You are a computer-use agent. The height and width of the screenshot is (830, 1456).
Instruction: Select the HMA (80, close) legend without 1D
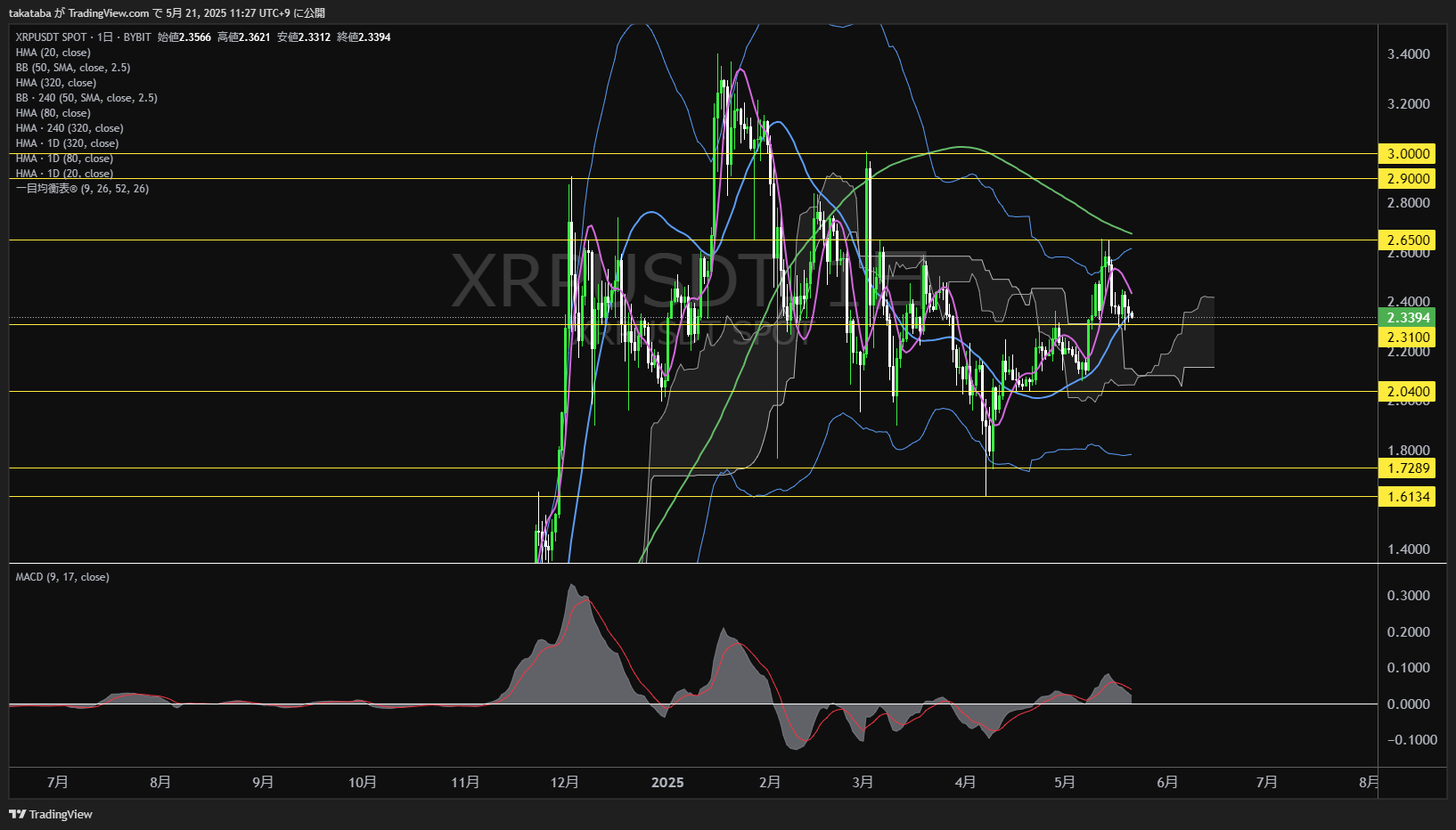53,113
